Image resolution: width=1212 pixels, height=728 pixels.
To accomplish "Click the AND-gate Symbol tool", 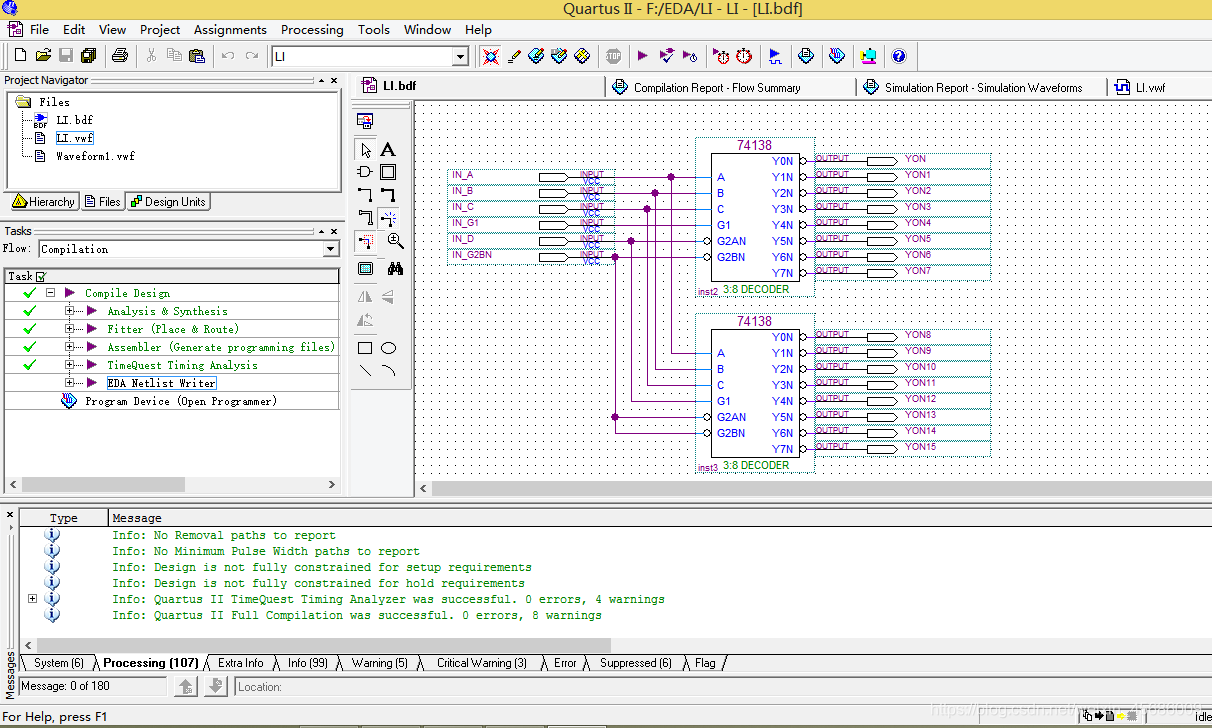I will coord(365,172).
